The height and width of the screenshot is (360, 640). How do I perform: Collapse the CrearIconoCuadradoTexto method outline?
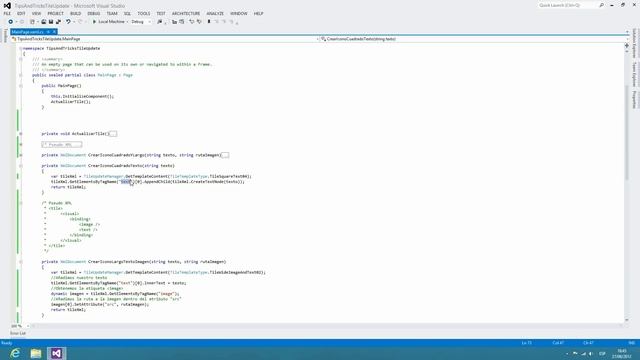(x=21, y=166)
